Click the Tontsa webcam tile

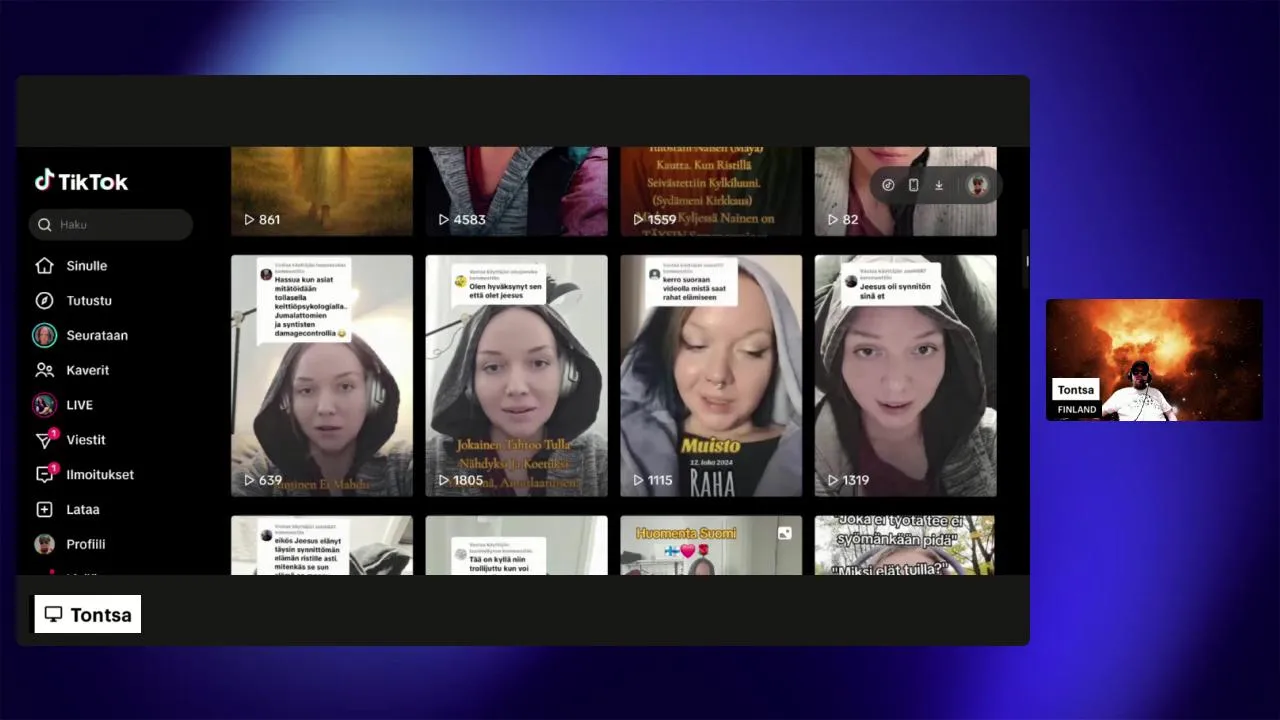tap(1154, 359)
